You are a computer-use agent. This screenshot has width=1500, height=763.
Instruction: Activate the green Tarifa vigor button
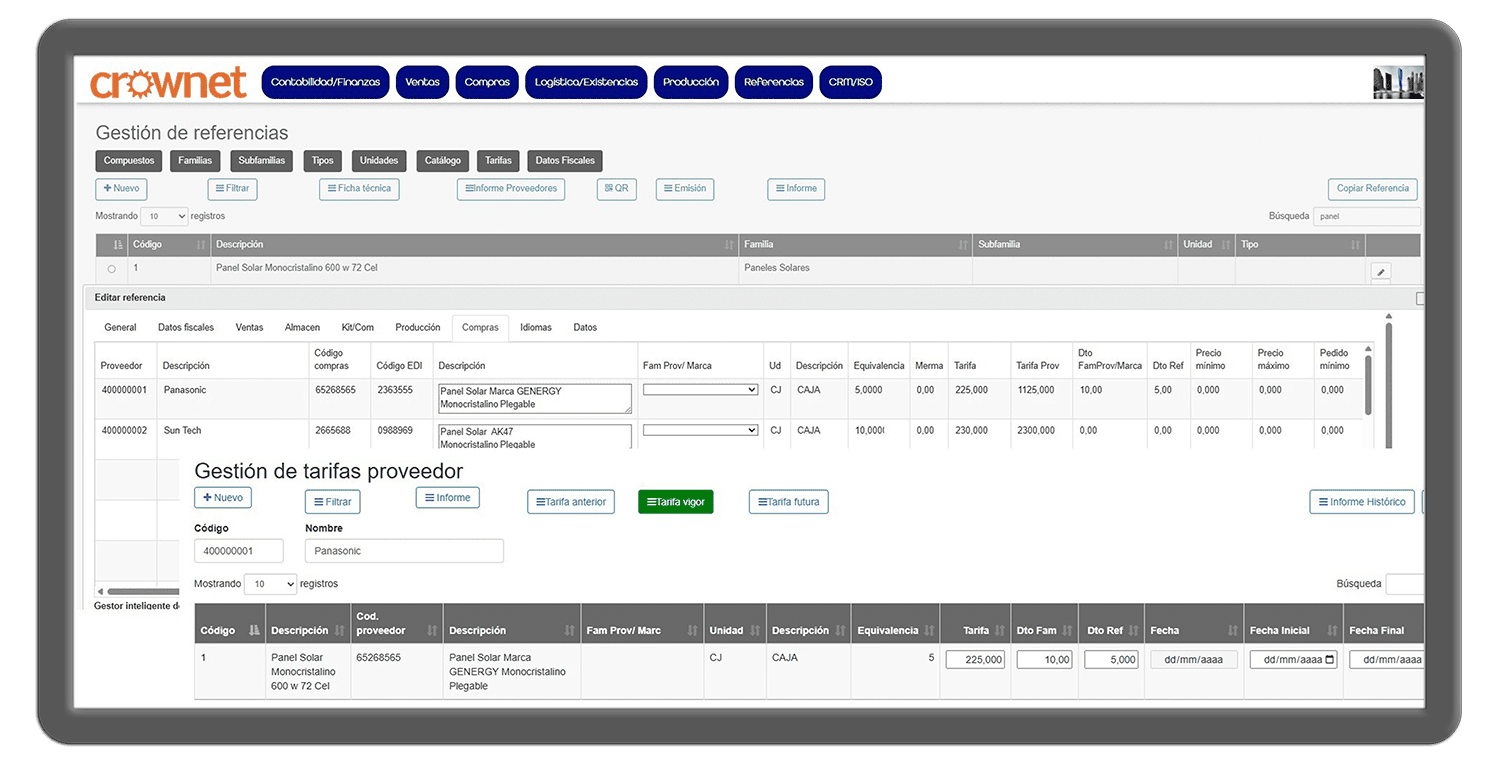click(675, 502)
